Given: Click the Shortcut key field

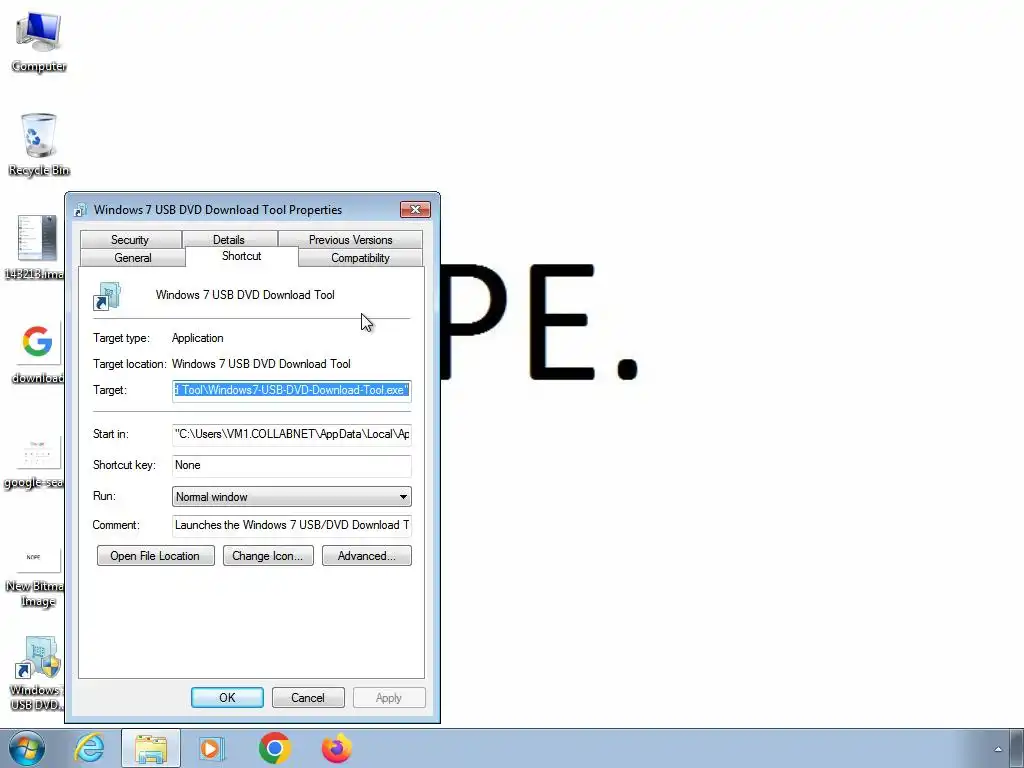Looking at the screenshot, I should pos(292,465).
